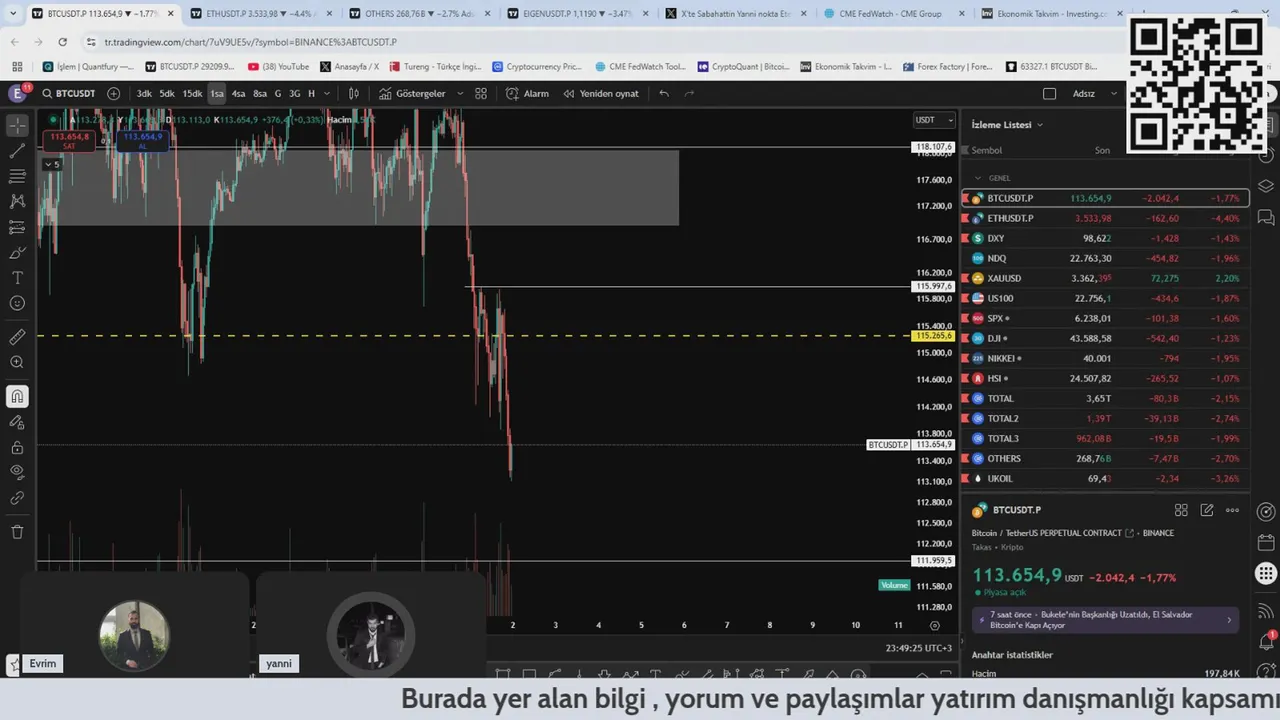Open object tree layers icon
The image size is (1280, 720).
click(x=1265, y=186)
